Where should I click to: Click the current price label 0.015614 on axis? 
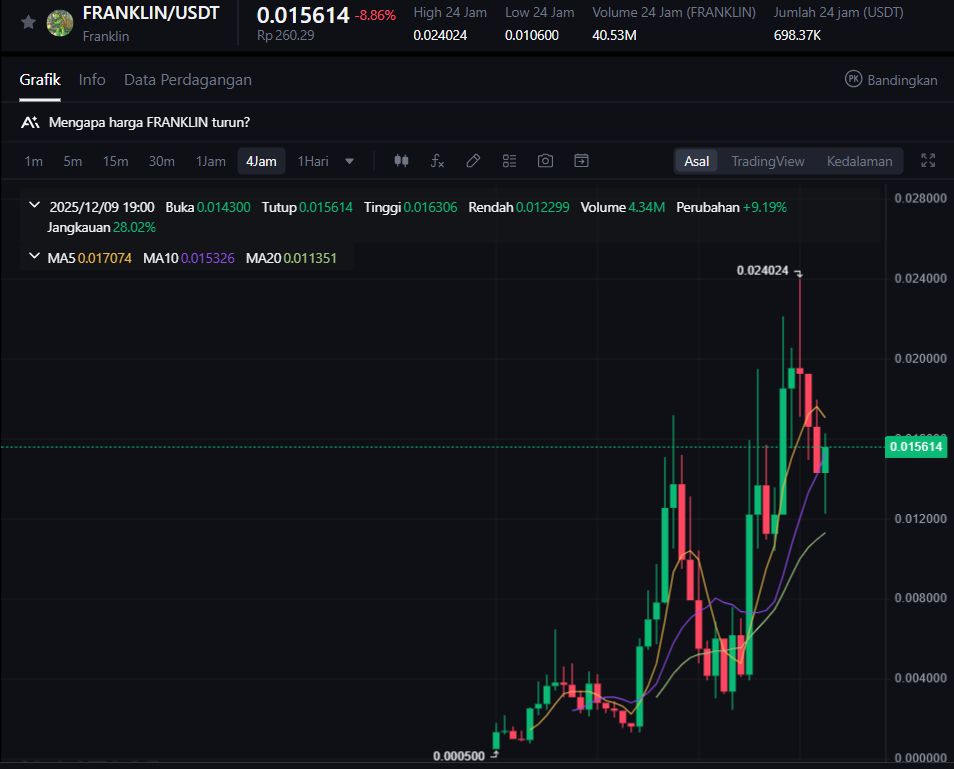[x=915, y=447]
